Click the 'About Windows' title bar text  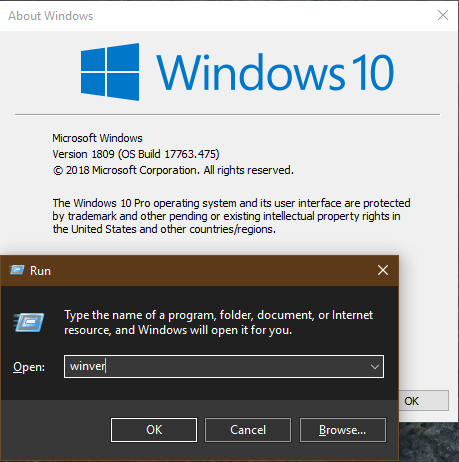click(51, 16)
